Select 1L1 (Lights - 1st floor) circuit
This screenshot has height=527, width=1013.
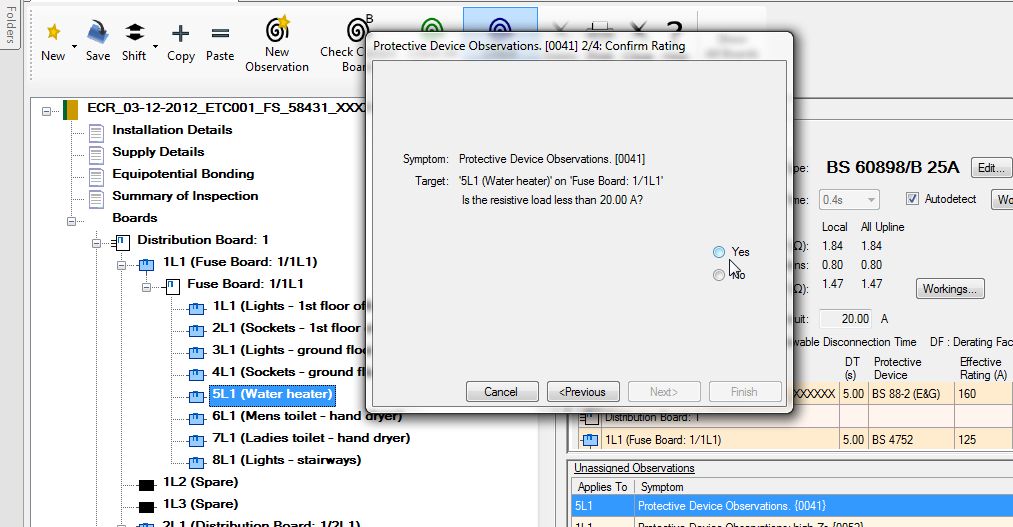pos(289,305)
